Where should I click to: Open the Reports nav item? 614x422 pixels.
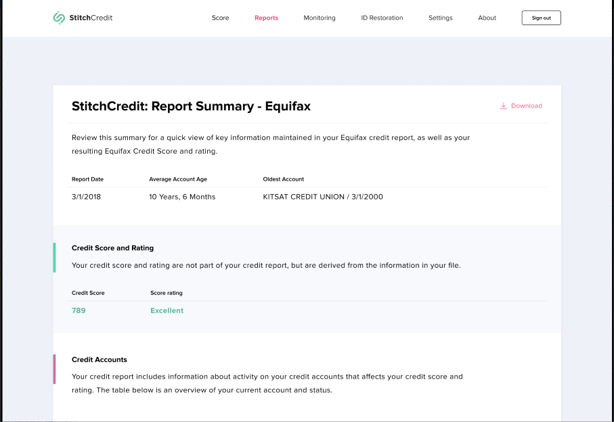coord(266,18)
